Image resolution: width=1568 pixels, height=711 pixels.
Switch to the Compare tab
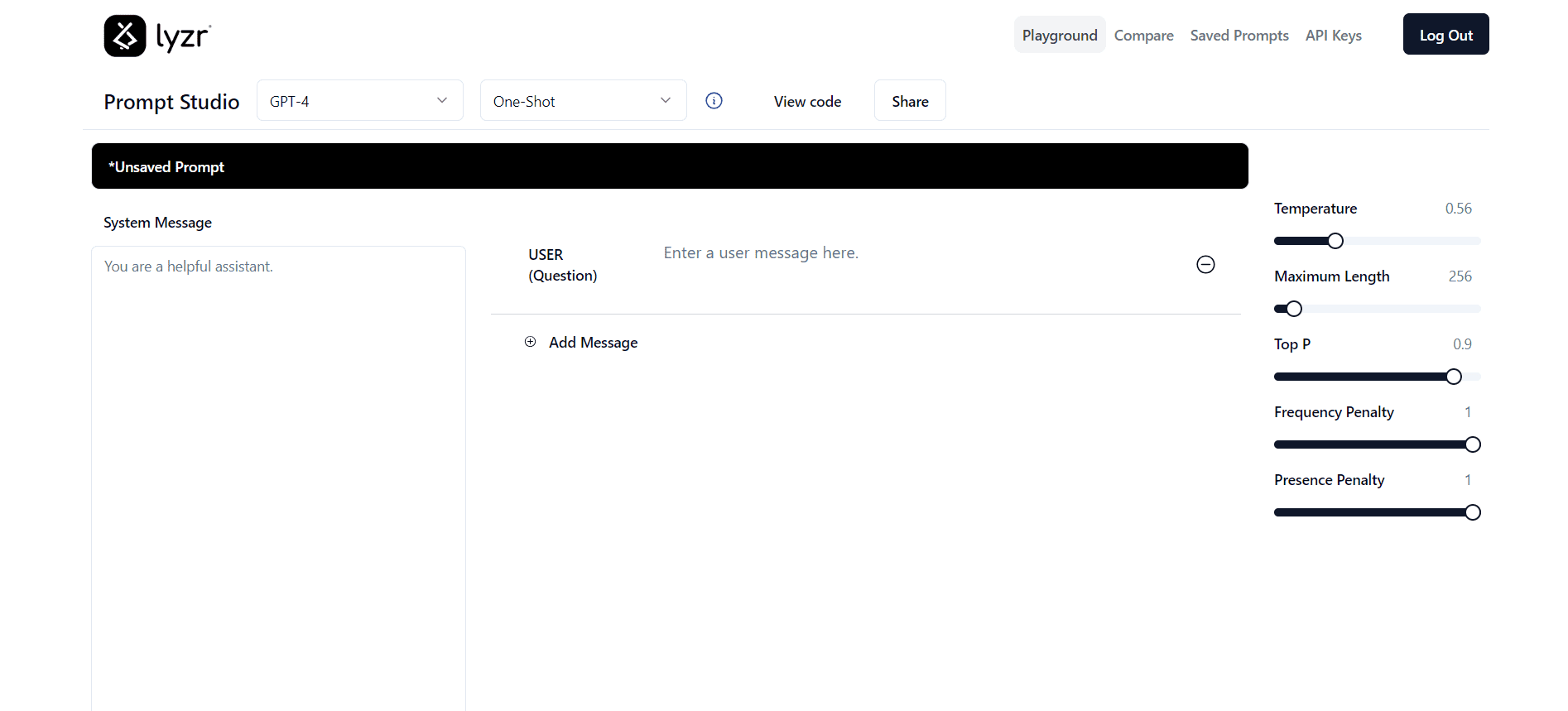[1143, 36]
